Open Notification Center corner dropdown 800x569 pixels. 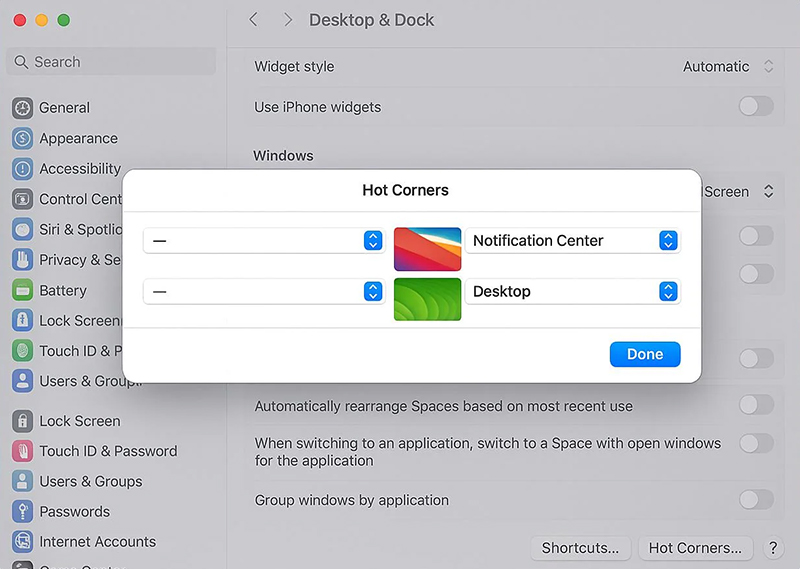point(573,240)
